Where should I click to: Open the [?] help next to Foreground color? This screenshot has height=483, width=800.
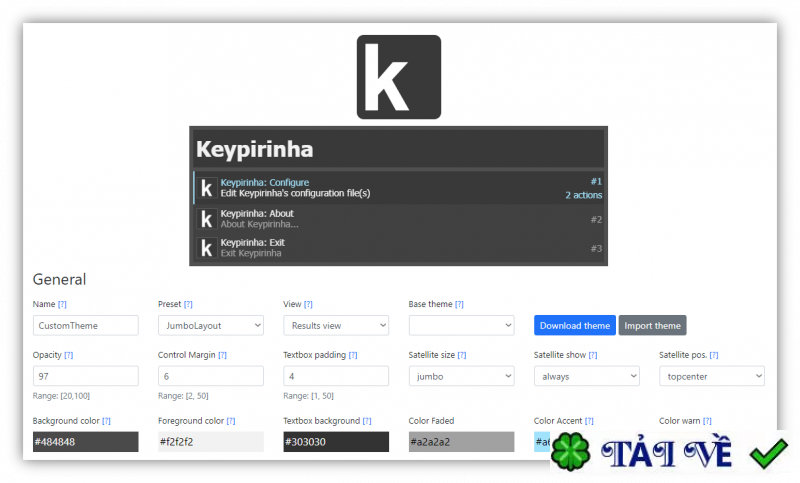(x=231, y=421)
